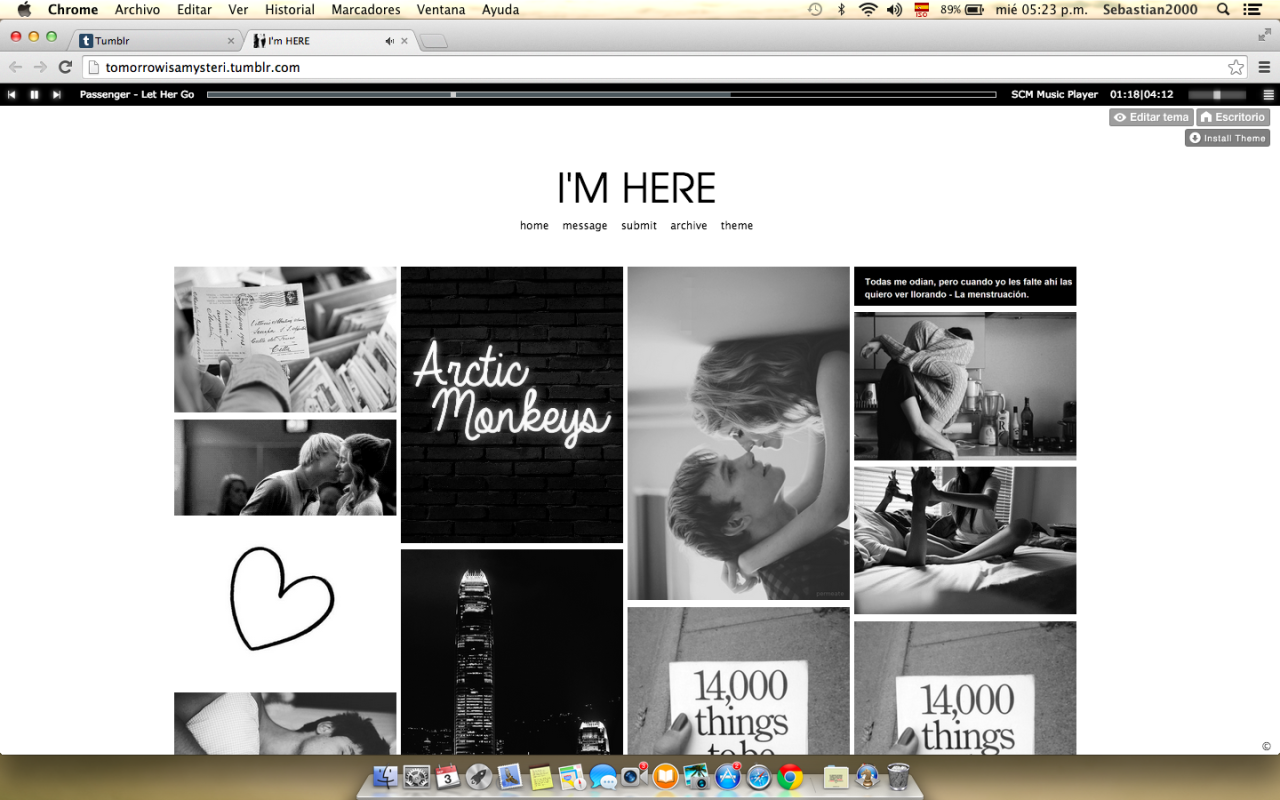Image resolution: width=1280 pixels, height=800 pixels.
Task: Click the I'M HERE blog title
Action: tap(636, 188)
